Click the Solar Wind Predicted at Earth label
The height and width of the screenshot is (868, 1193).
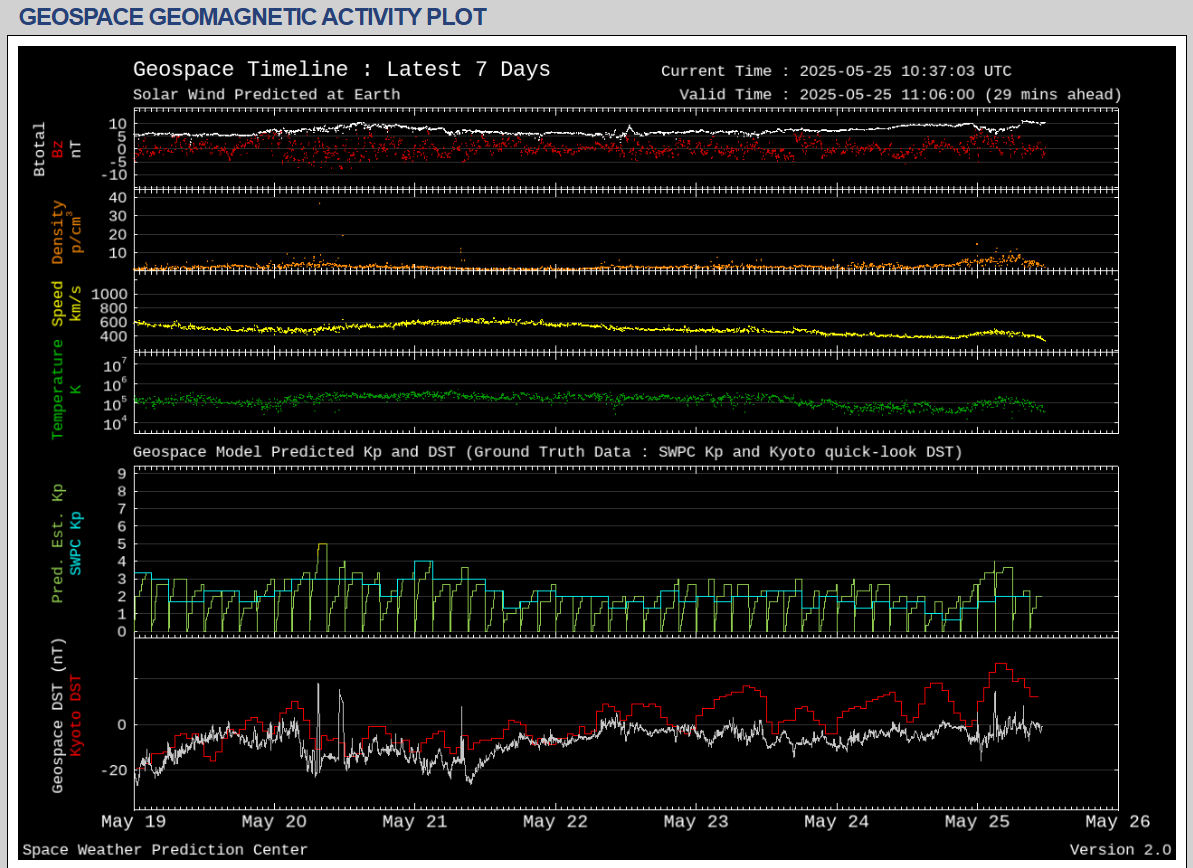click(x=266, y=95)
